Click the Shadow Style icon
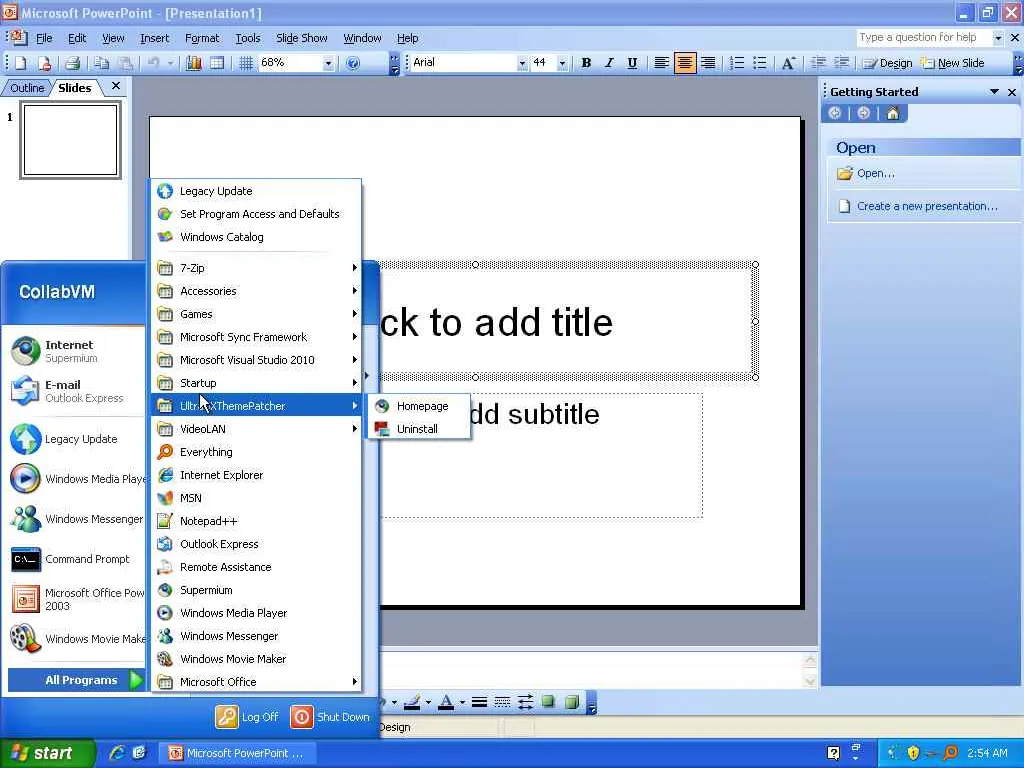Screen dimensions: 1024x768 (549, 703)
